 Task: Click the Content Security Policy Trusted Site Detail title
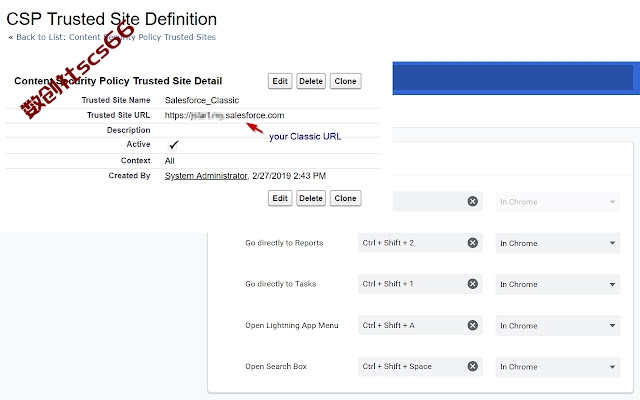coord(118,81)
